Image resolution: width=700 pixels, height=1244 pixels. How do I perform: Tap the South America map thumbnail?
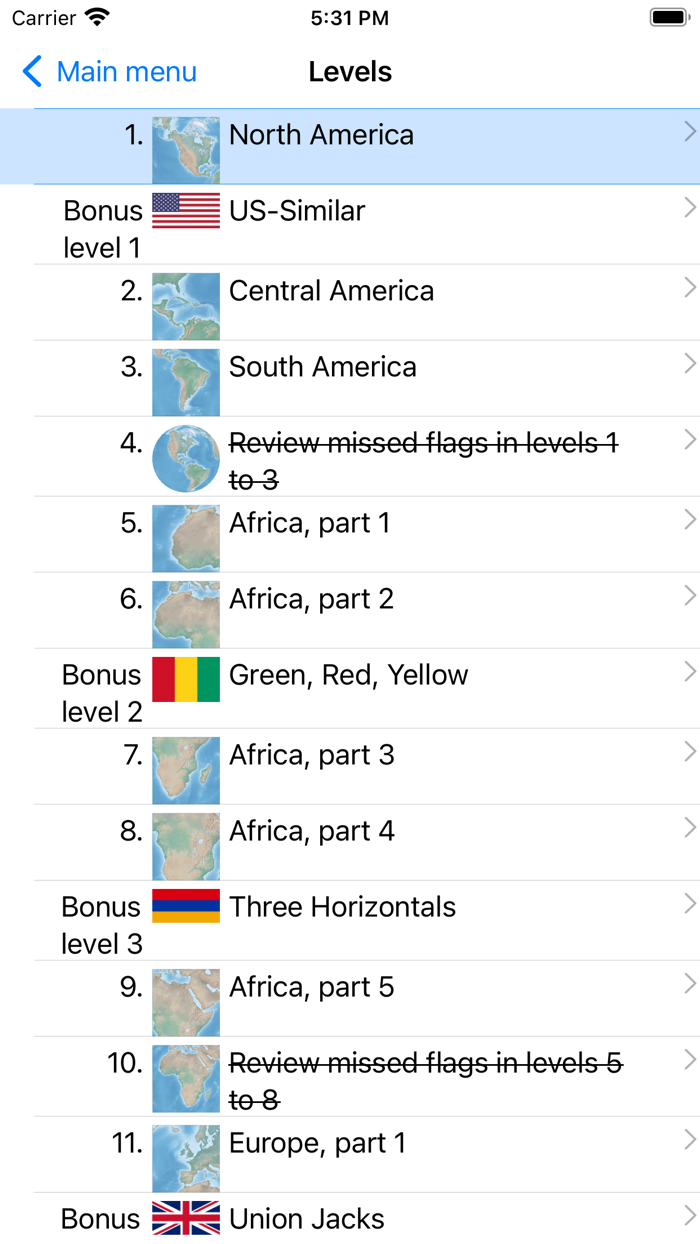[185, 382]
